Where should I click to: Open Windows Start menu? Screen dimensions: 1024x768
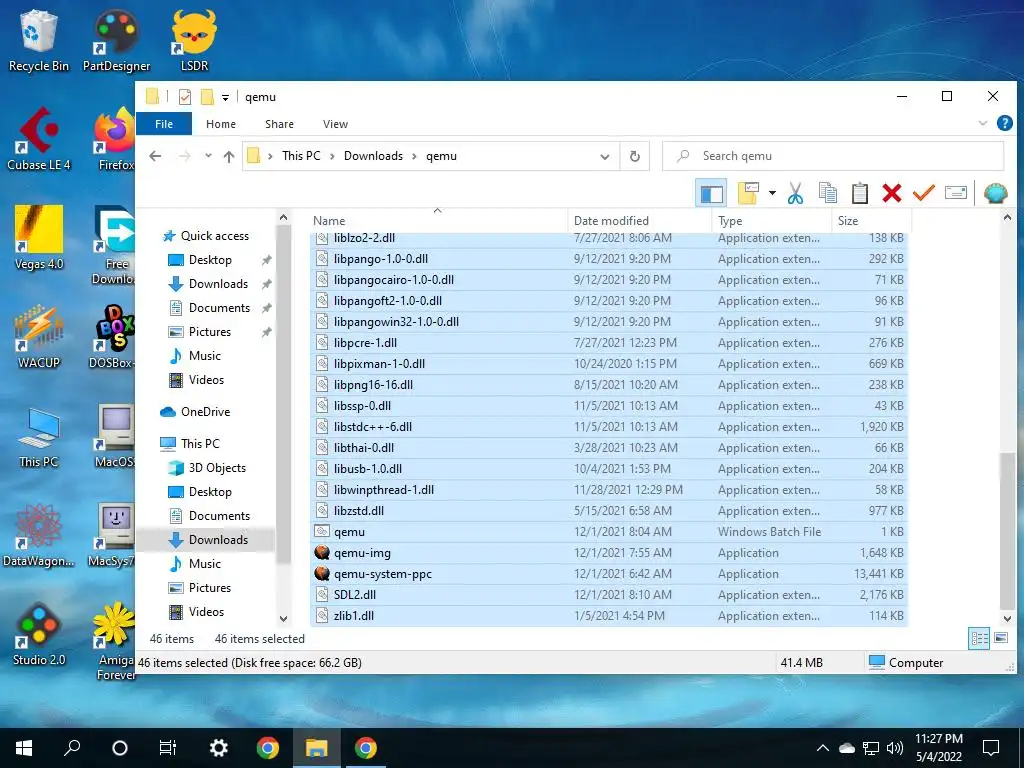click(24, 748)
